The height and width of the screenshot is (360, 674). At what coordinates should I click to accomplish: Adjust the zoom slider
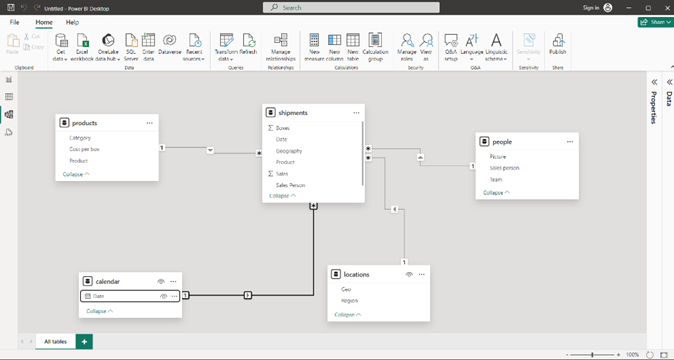593,355
